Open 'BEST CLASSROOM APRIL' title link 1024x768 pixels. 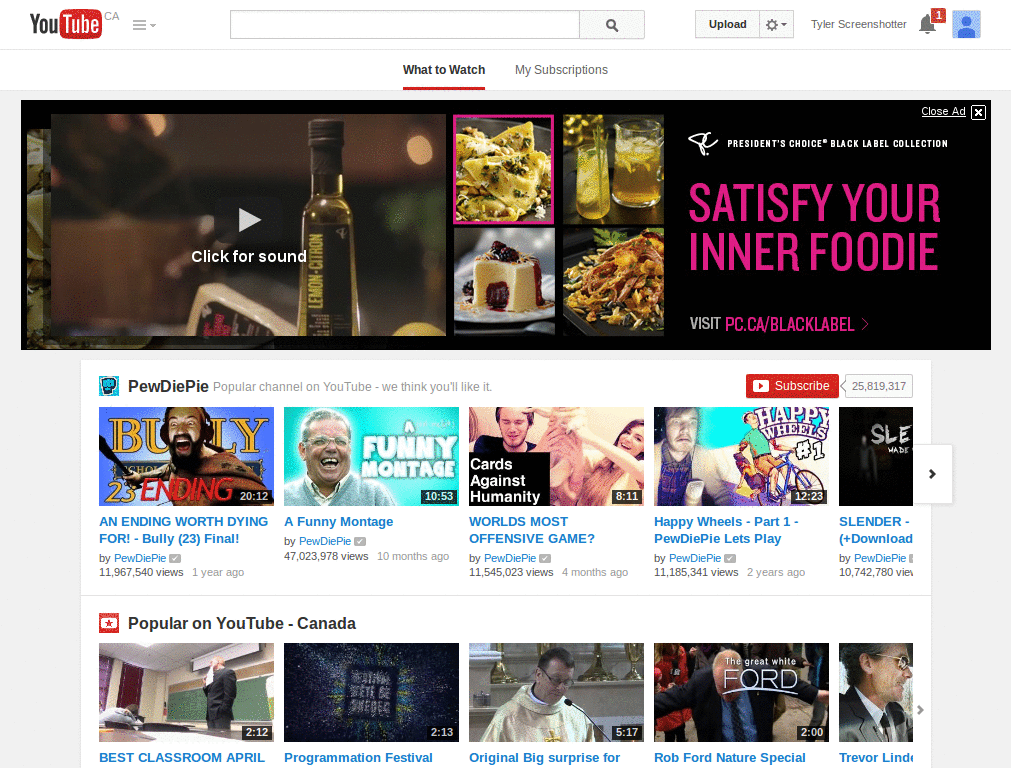[182, 758]
